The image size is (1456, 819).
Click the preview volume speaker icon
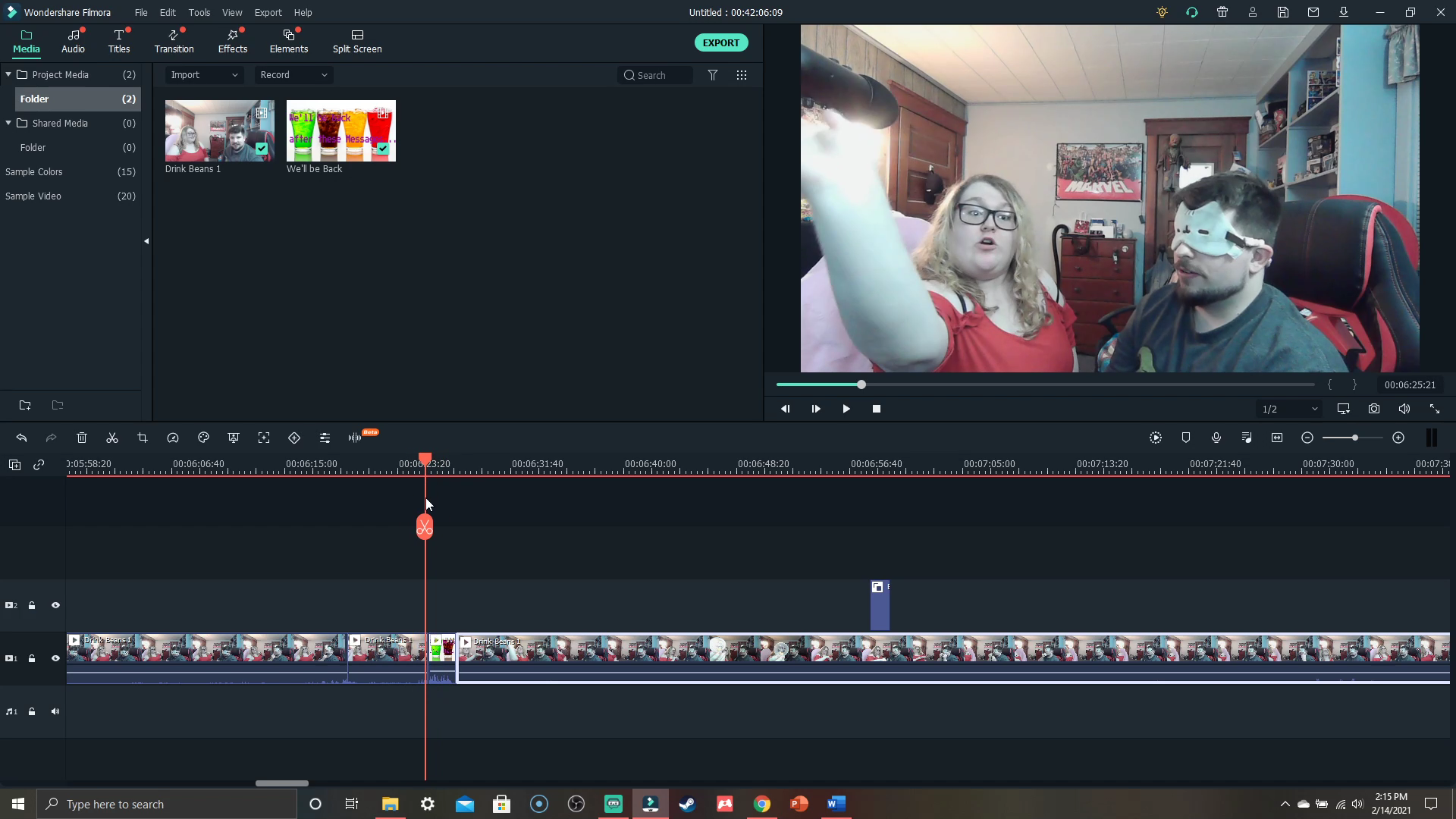pos(1404,409)
